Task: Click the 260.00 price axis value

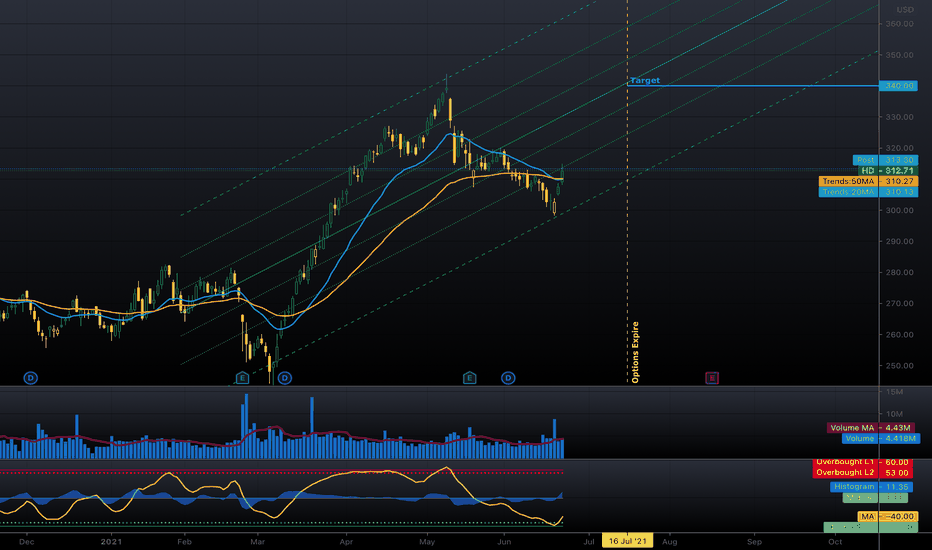Action: 899,335
